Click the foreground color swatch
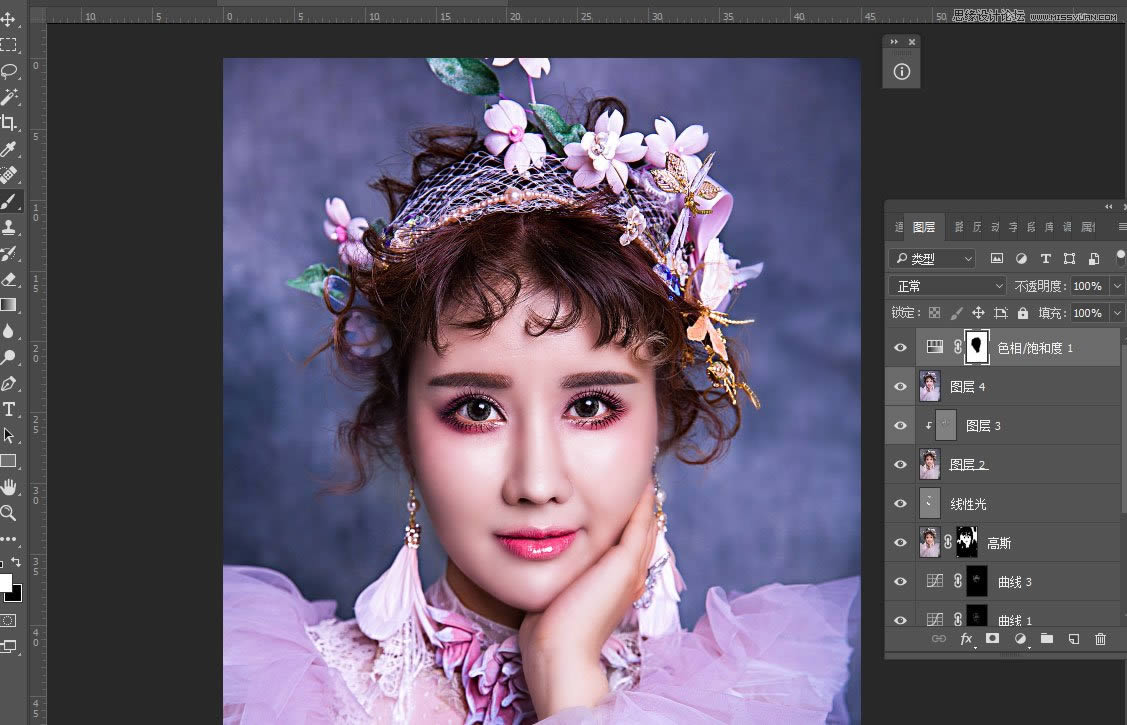Image resolution: width=1127 pixels, height=725 pixels. (4, 582)
